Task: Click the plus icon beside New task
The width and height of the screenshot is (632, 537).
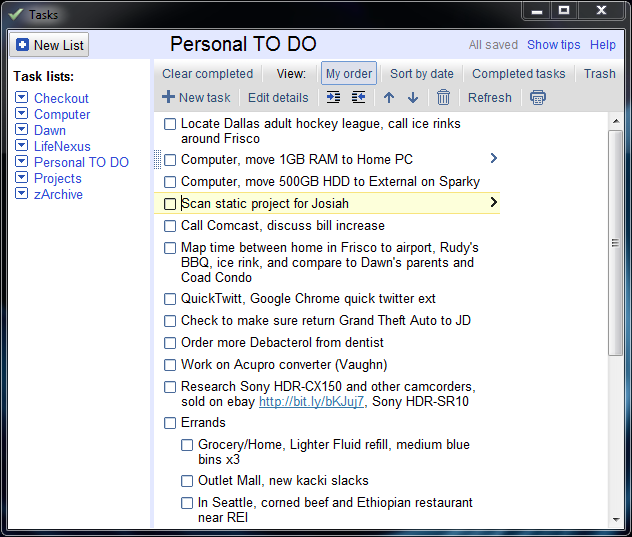Action: pyautogui.click(x=168, y=97)
